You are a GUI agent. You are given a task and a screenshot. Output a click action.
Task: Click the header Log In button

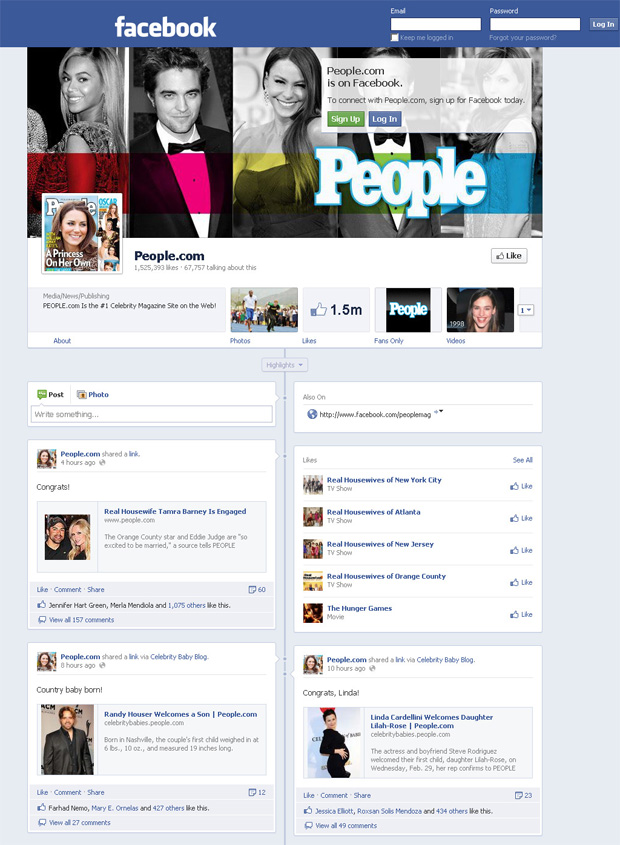(603, 24)
